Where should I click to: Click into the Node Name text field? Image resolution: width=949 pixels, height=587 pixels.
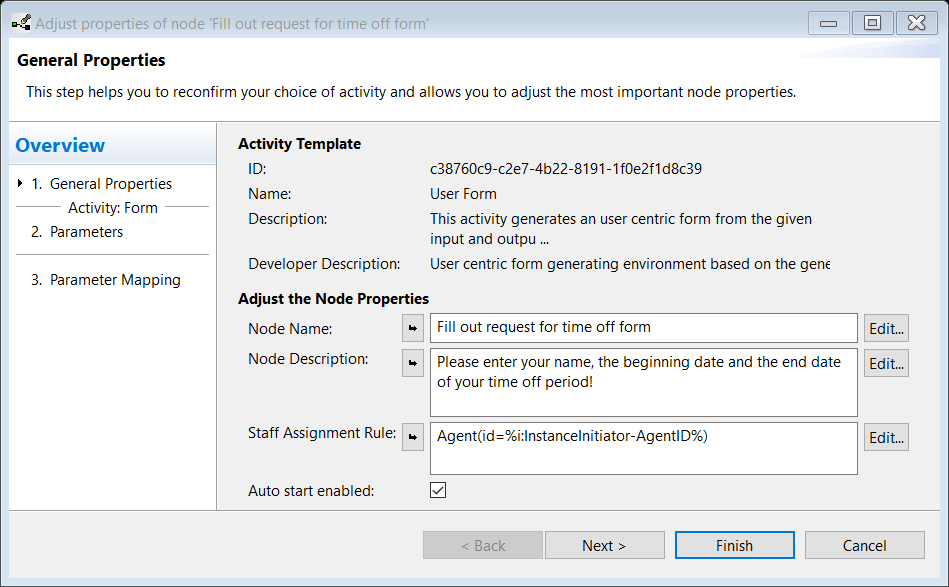pyautogui.click(x=643, y=328)
